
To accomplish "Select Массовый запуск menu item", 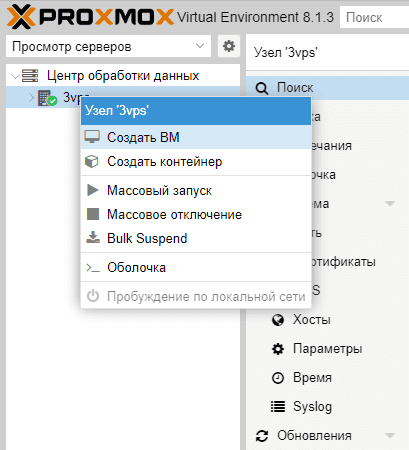I will 196,190.
